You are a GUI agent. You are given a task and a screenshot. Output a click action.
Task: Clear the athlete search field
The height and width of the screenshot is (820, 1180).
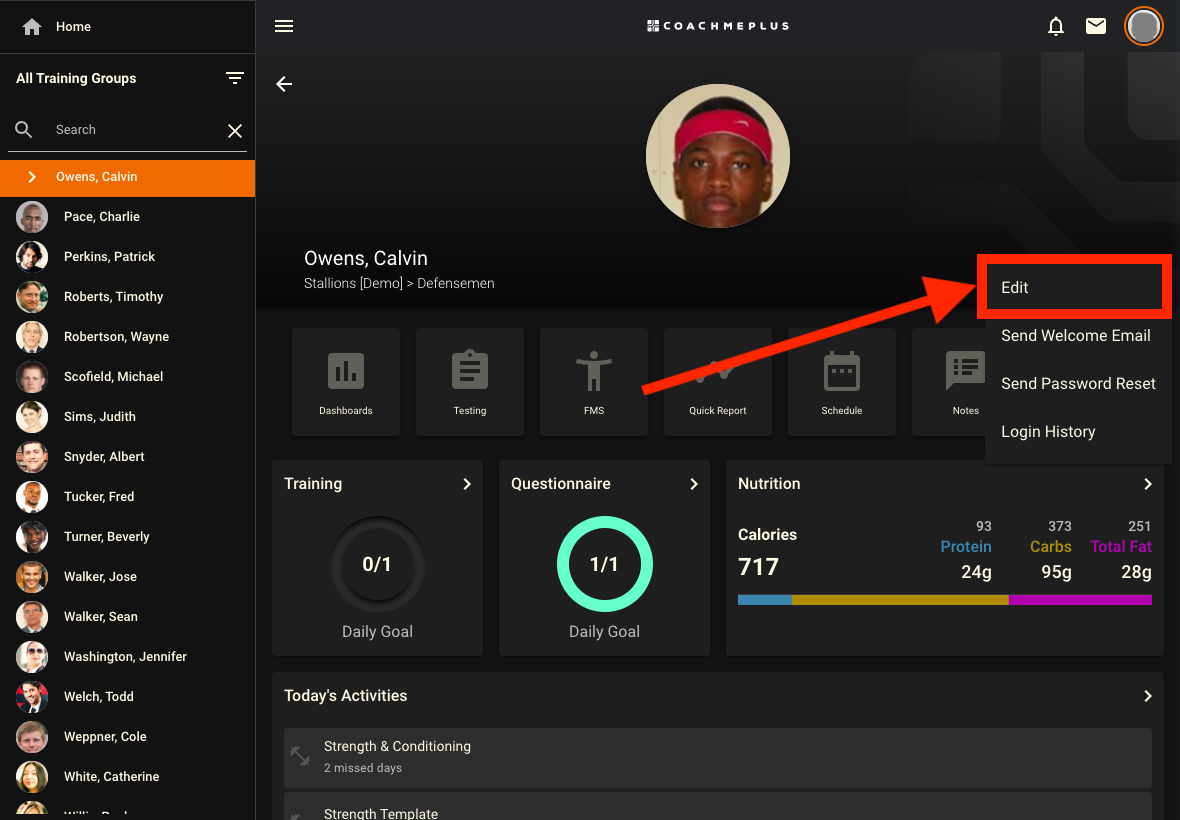click(x=235, y=131)
